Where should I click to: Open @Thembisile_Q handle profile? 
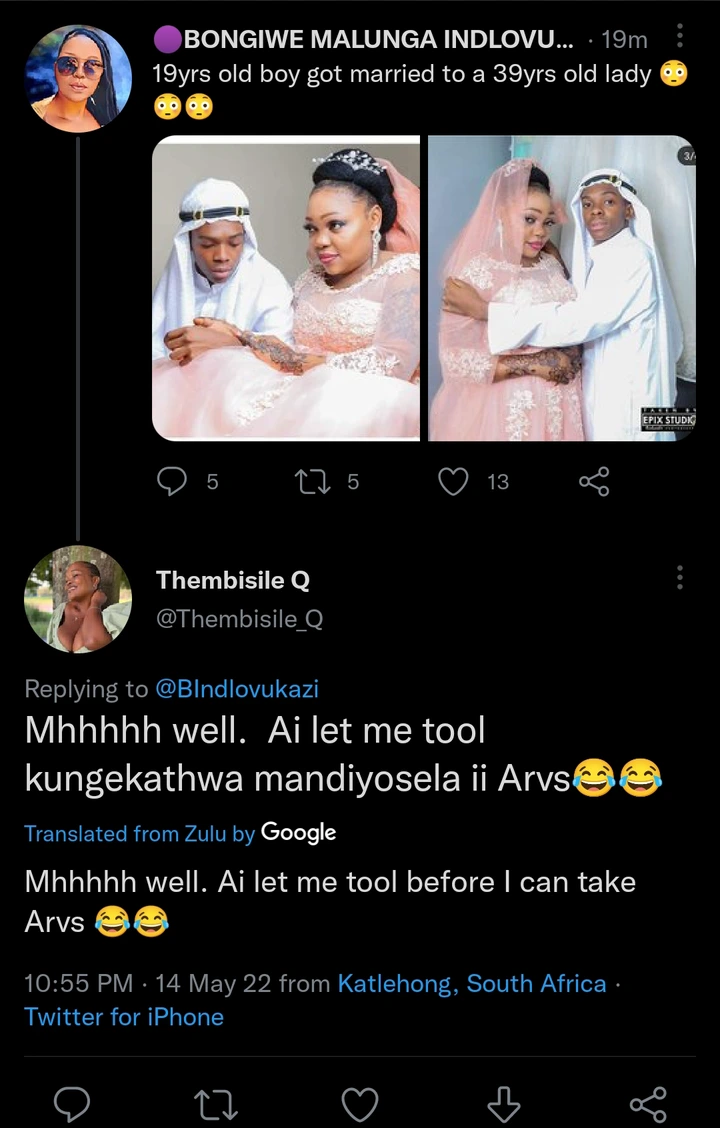pos(239,619)
